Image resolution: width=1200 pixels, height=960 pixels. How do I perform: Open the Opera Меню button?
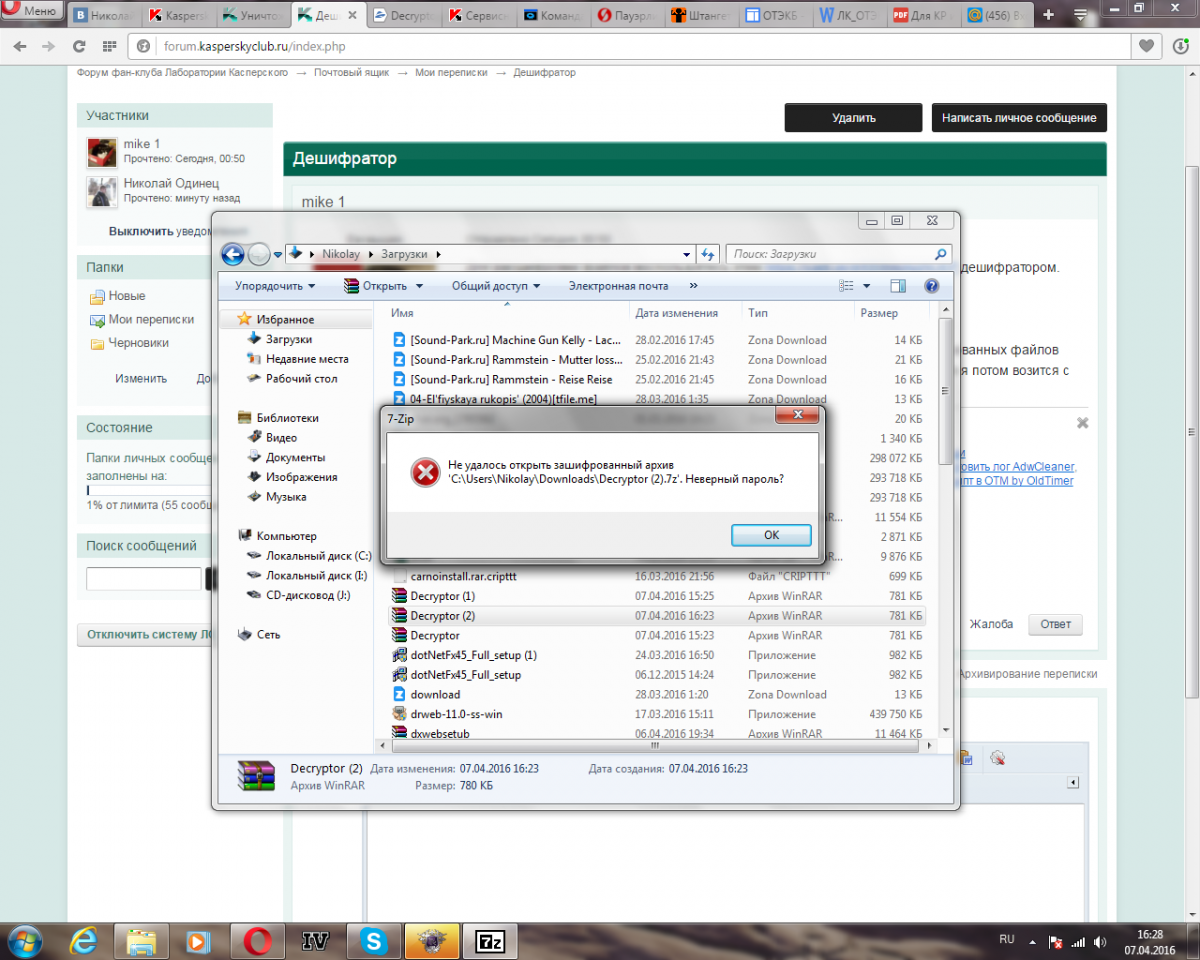[31, 12]
